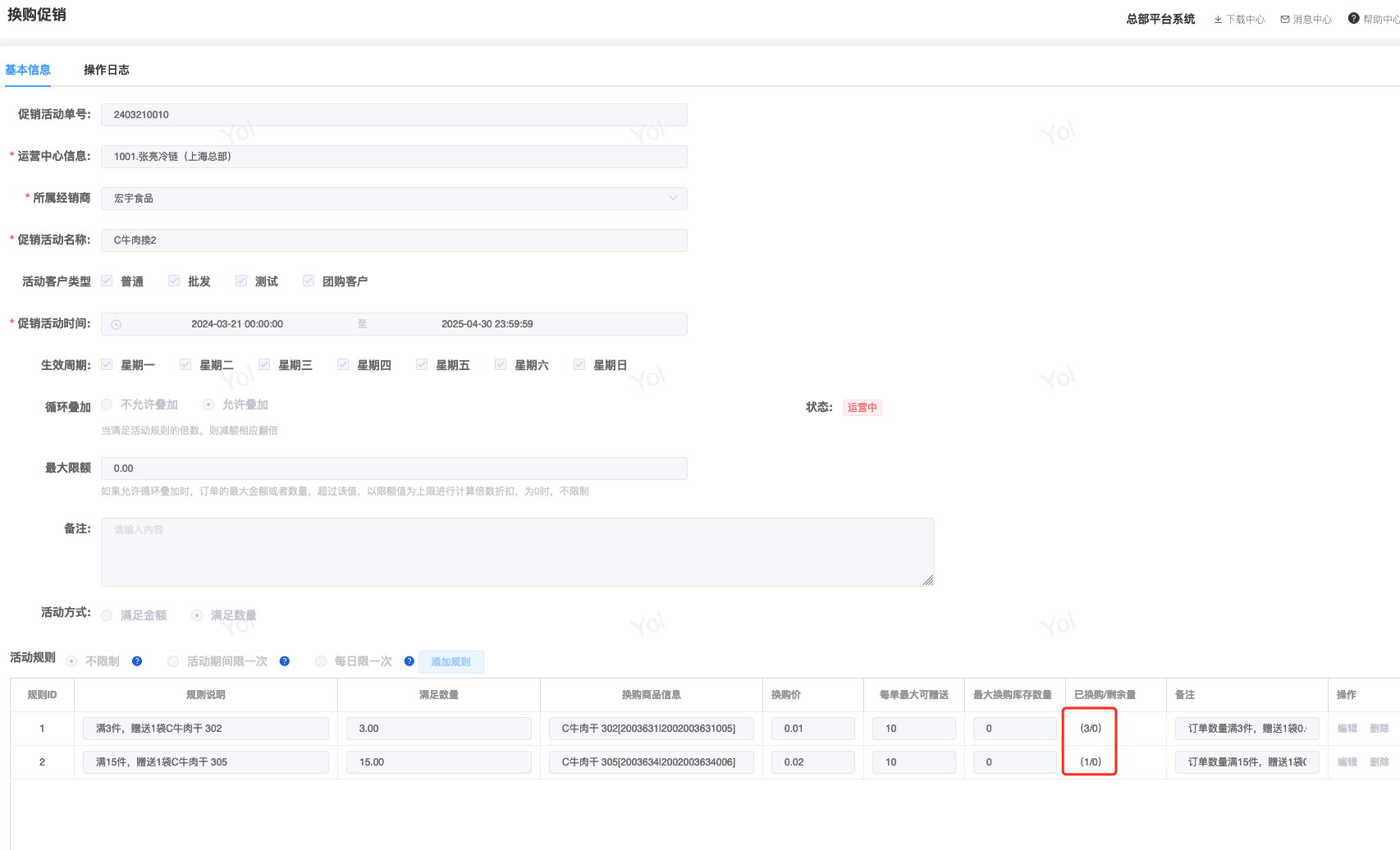This screenshot has width=1400, height=850.
Task: Click 删除 for rule 1
Action: [x=1379, y=729]
